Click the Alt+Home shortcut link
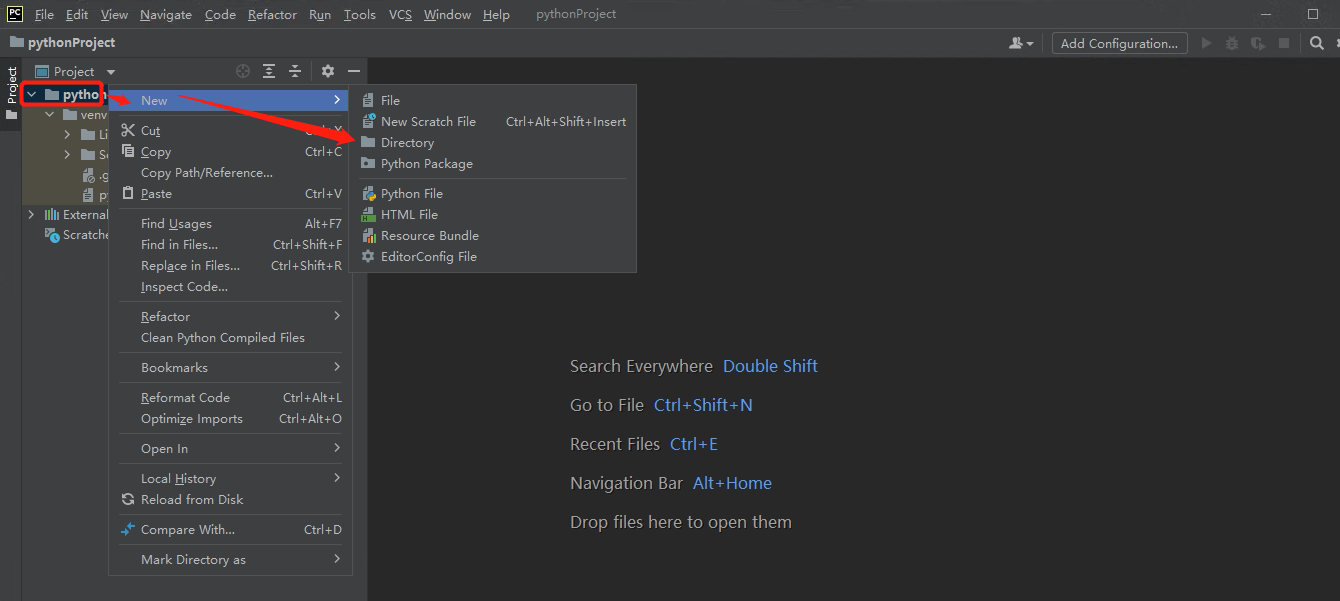1340x601 pixels. point(732,483)
